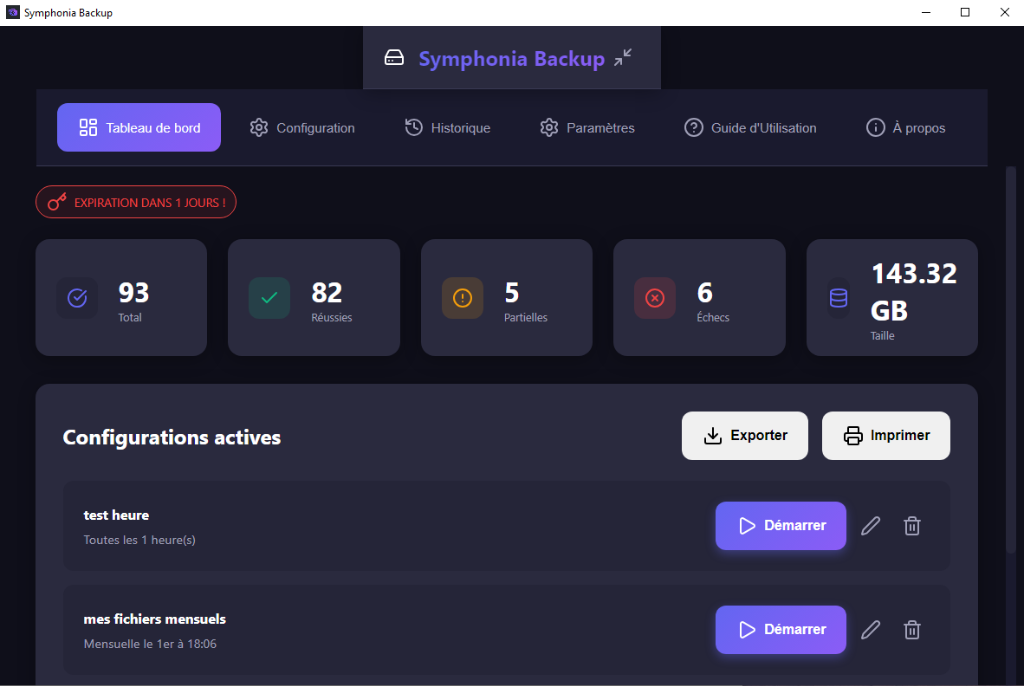Click the key icon in the expiration warning

[55, 201]
